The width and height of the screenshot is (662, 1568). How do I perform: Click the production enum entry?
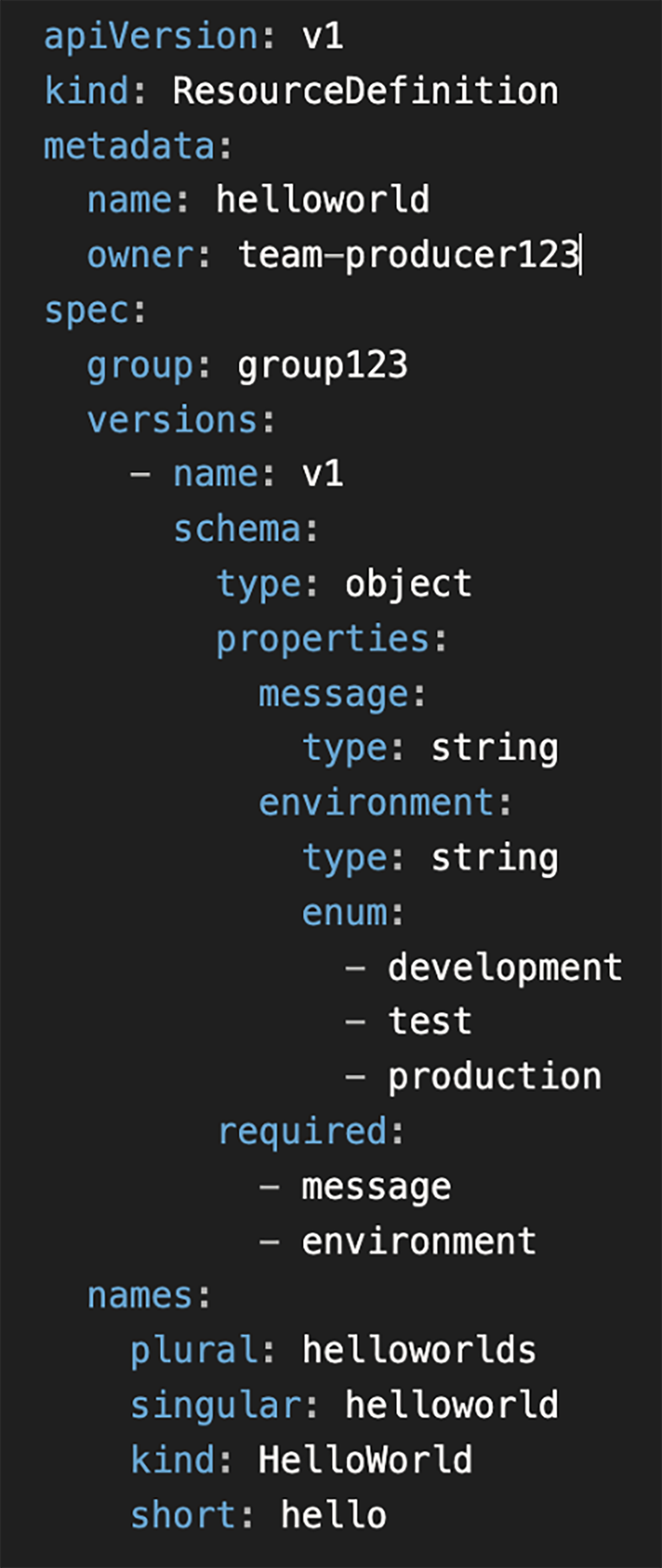[x=495, y=1076]
